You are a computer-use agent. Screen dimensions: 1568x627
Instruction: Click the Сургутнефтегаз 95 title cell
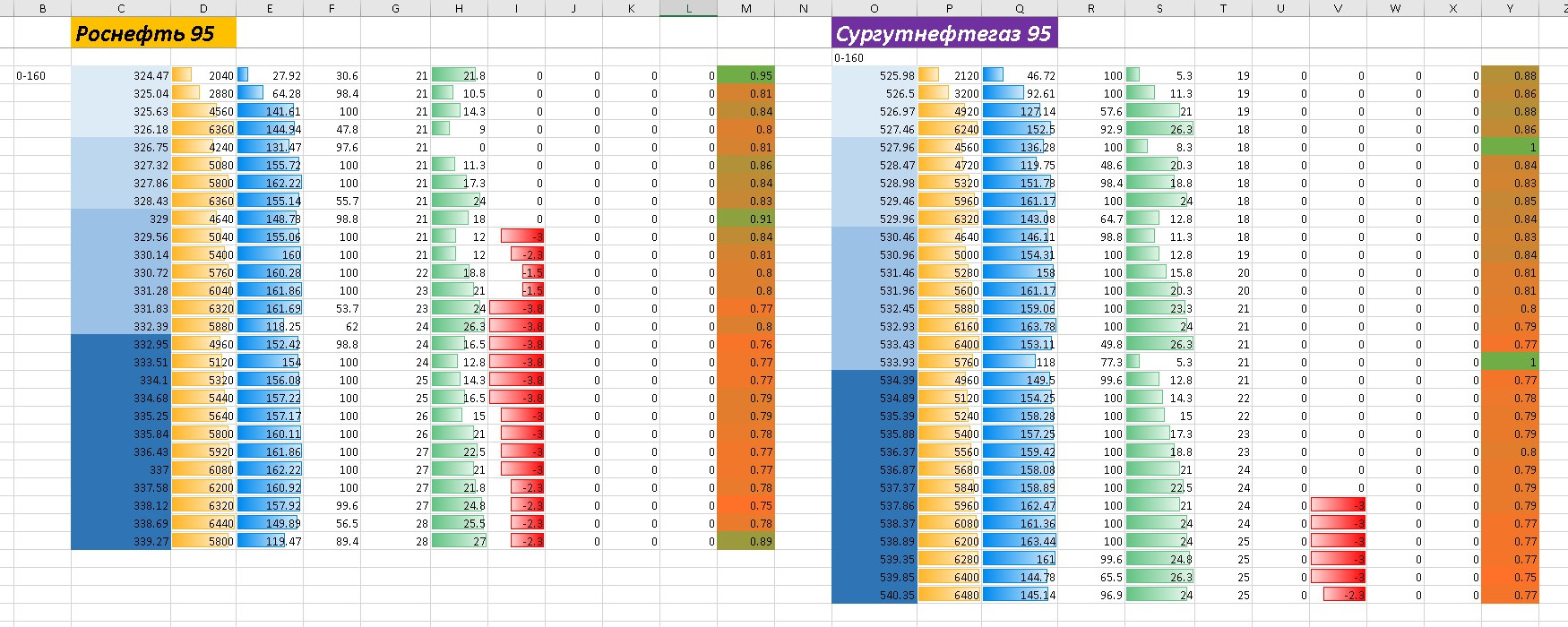[944, 33]
